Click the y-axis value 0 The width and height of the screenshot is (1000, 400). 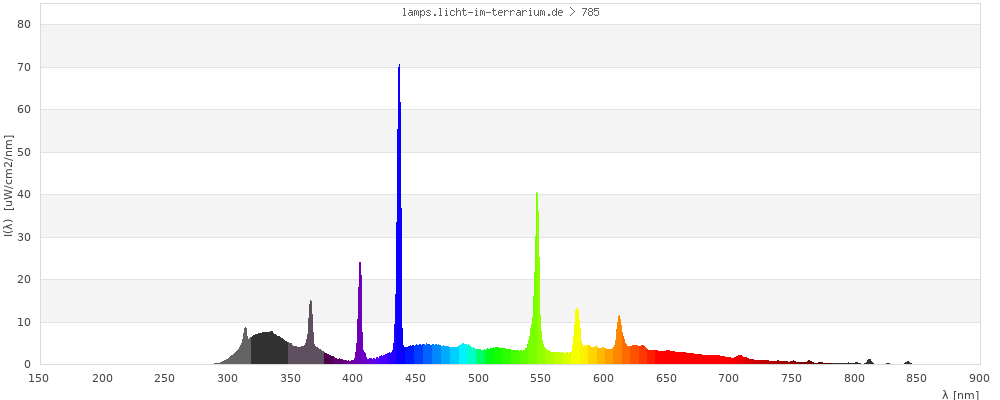[28, 364]
